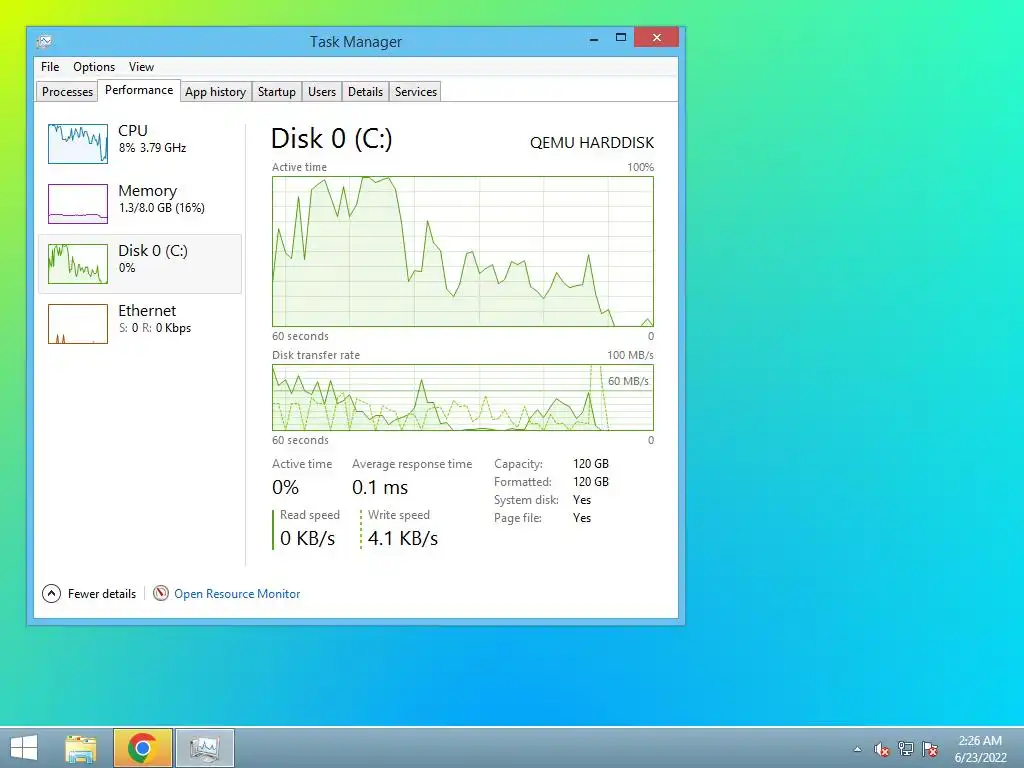Open the Details tab
Screen dimensions: 1024x768
[365, 91]
